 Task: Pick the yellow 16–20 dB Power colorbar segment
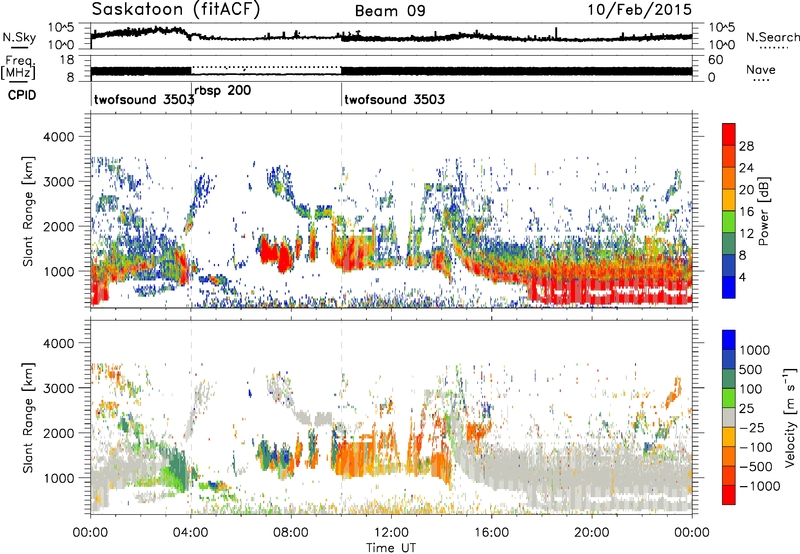click(729, 200)
